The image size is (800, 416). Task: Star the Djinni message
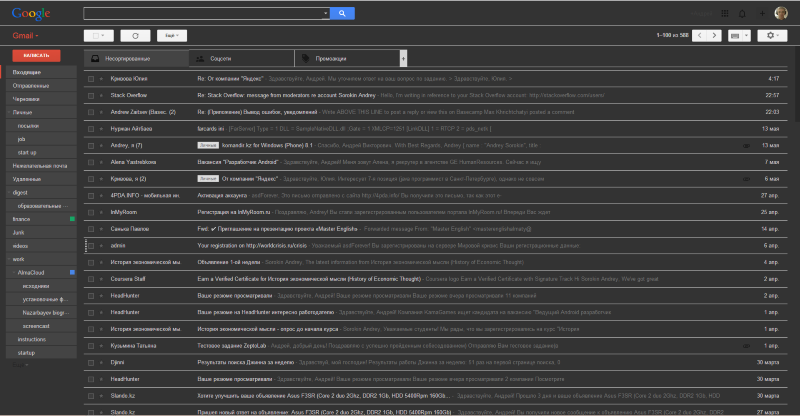point(101,363)
